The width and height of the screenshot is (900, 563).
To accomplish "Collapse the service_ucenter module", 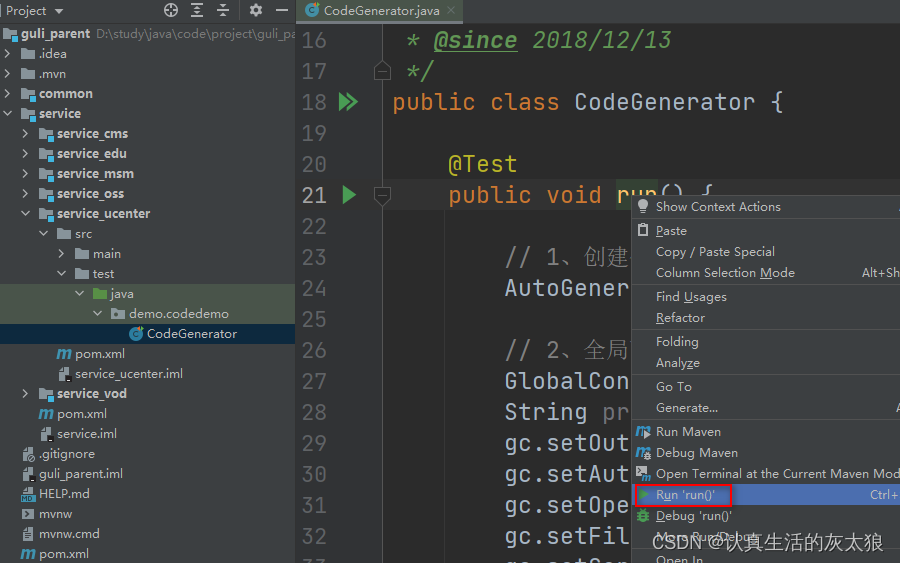I will coord(25,213).
